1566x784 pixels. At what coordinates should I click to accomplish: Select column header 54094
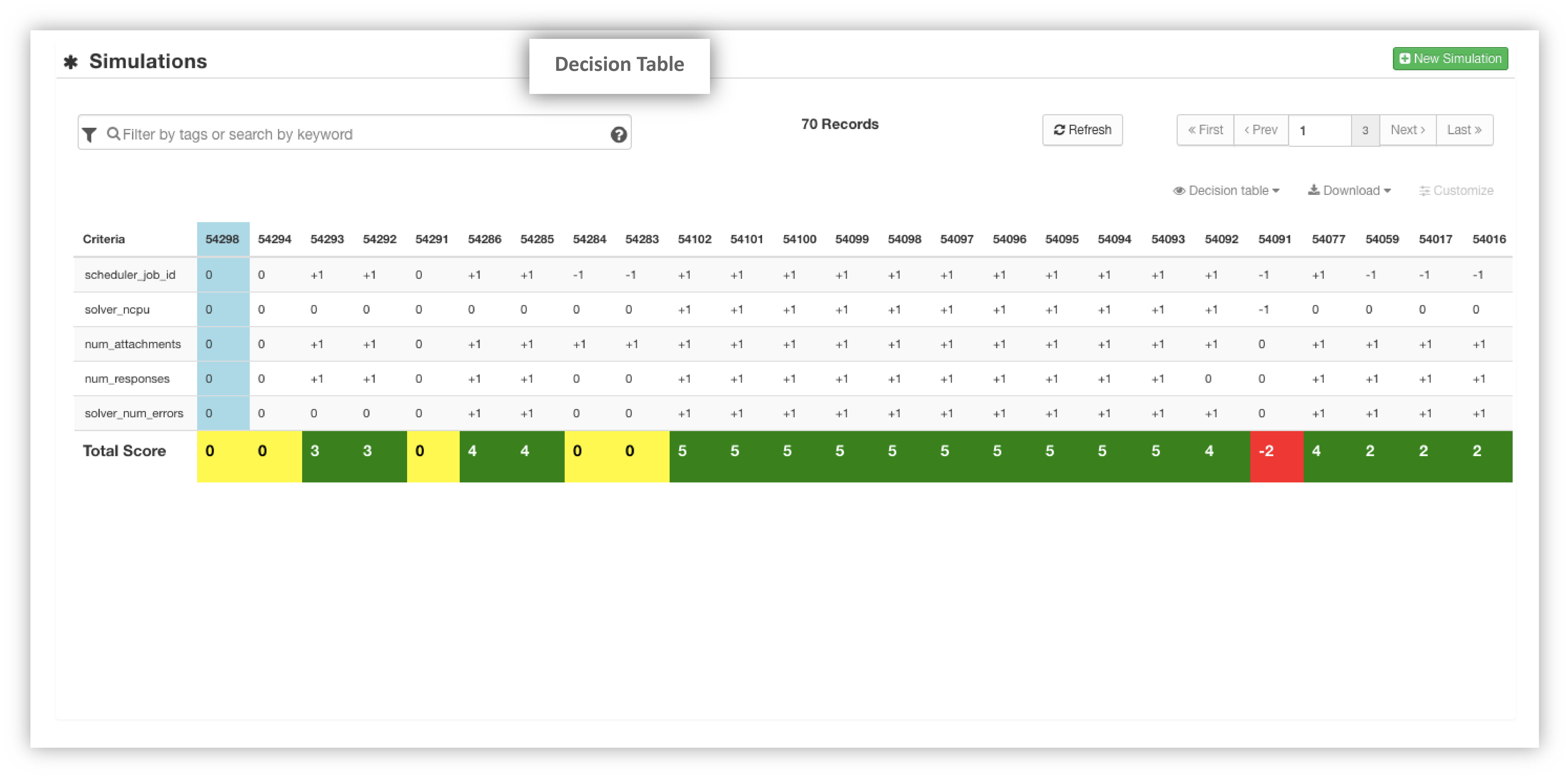tap(1114, 239)
